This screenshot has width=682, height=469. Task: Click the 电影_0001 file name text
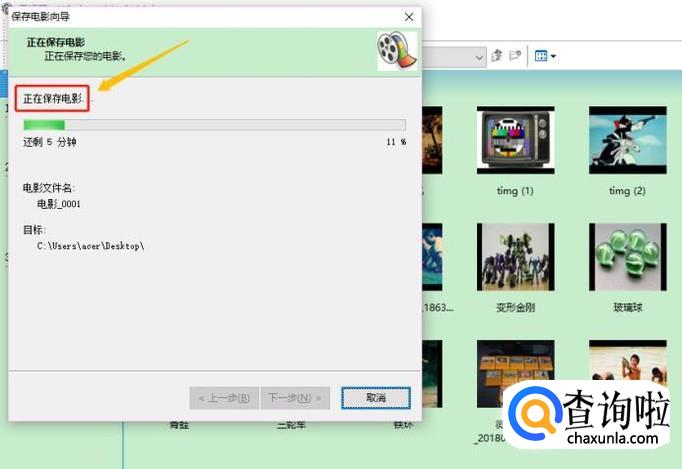(59, 204)
